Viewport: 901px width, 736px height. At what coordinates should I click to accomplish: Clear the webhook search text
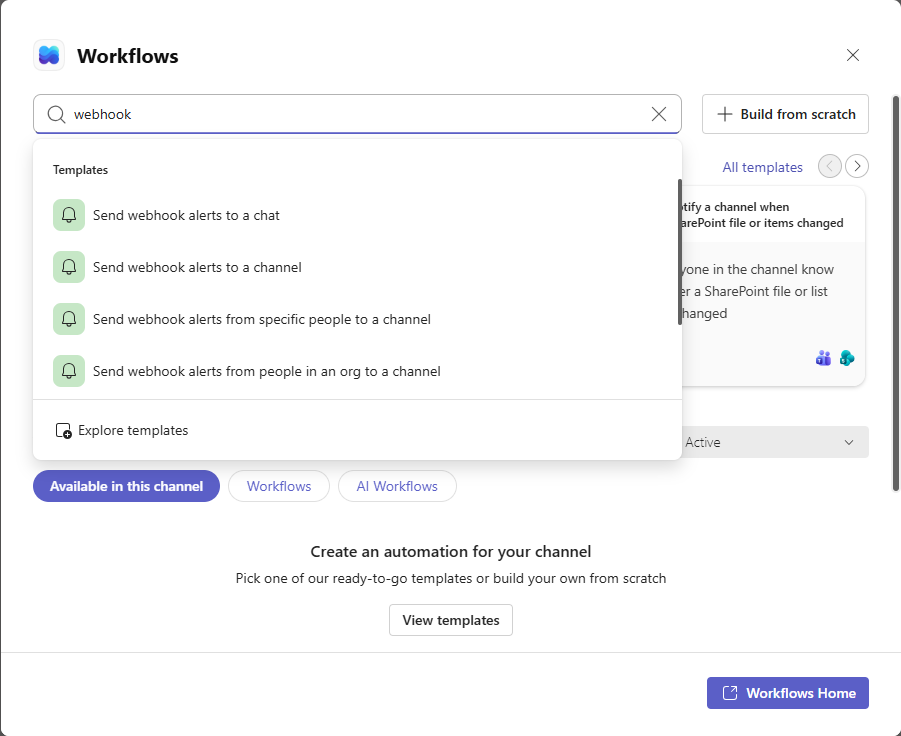click(x=659, y=114)
